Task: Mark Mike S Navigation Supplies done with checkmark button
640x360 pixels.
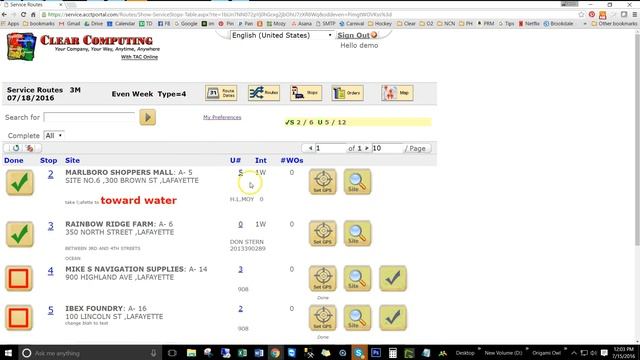Action: (x=393, y=278)
